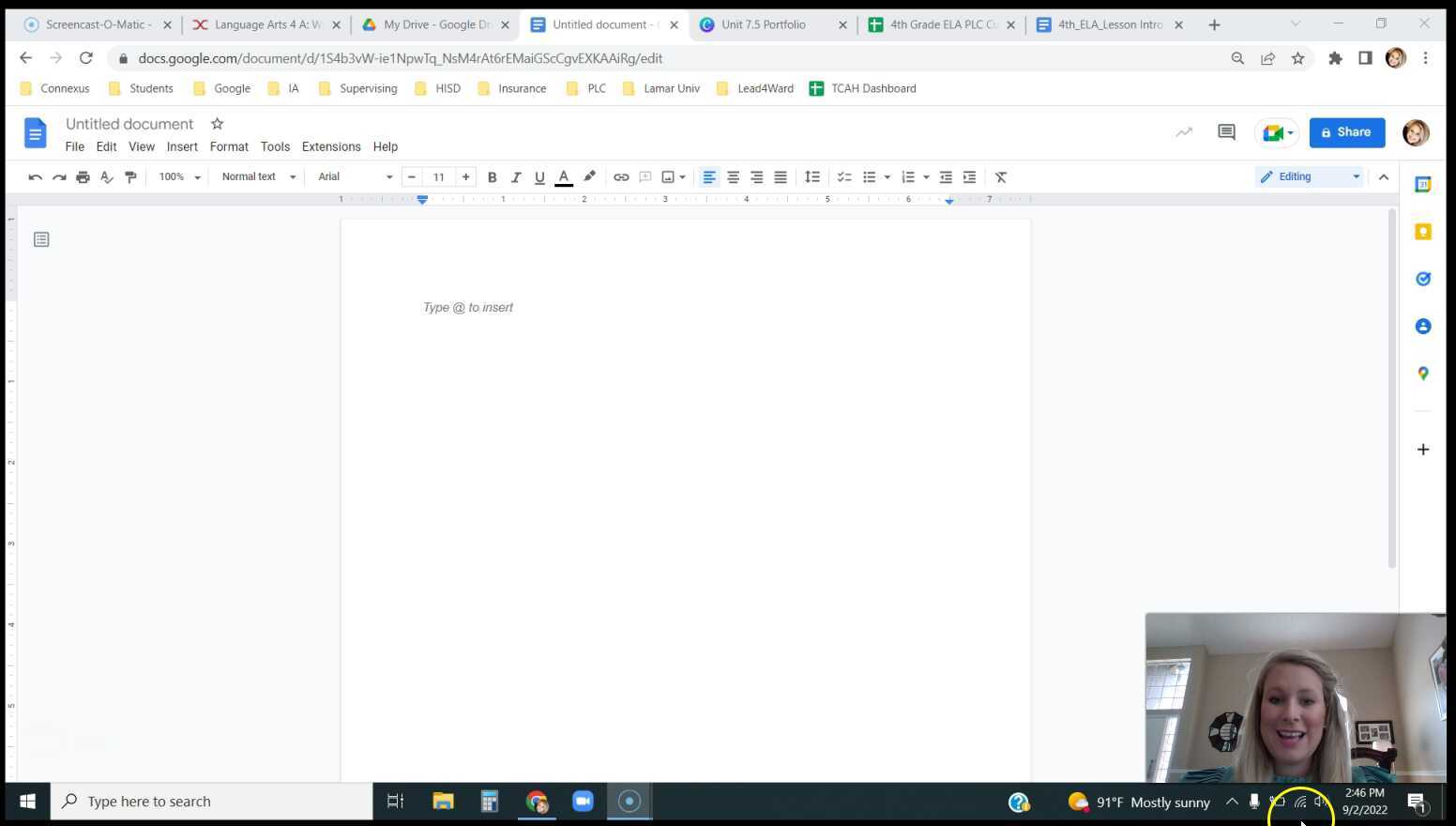Toggle bold formatting
Image resolution: width=1456 pixels, height=826 pixels.
492,176
